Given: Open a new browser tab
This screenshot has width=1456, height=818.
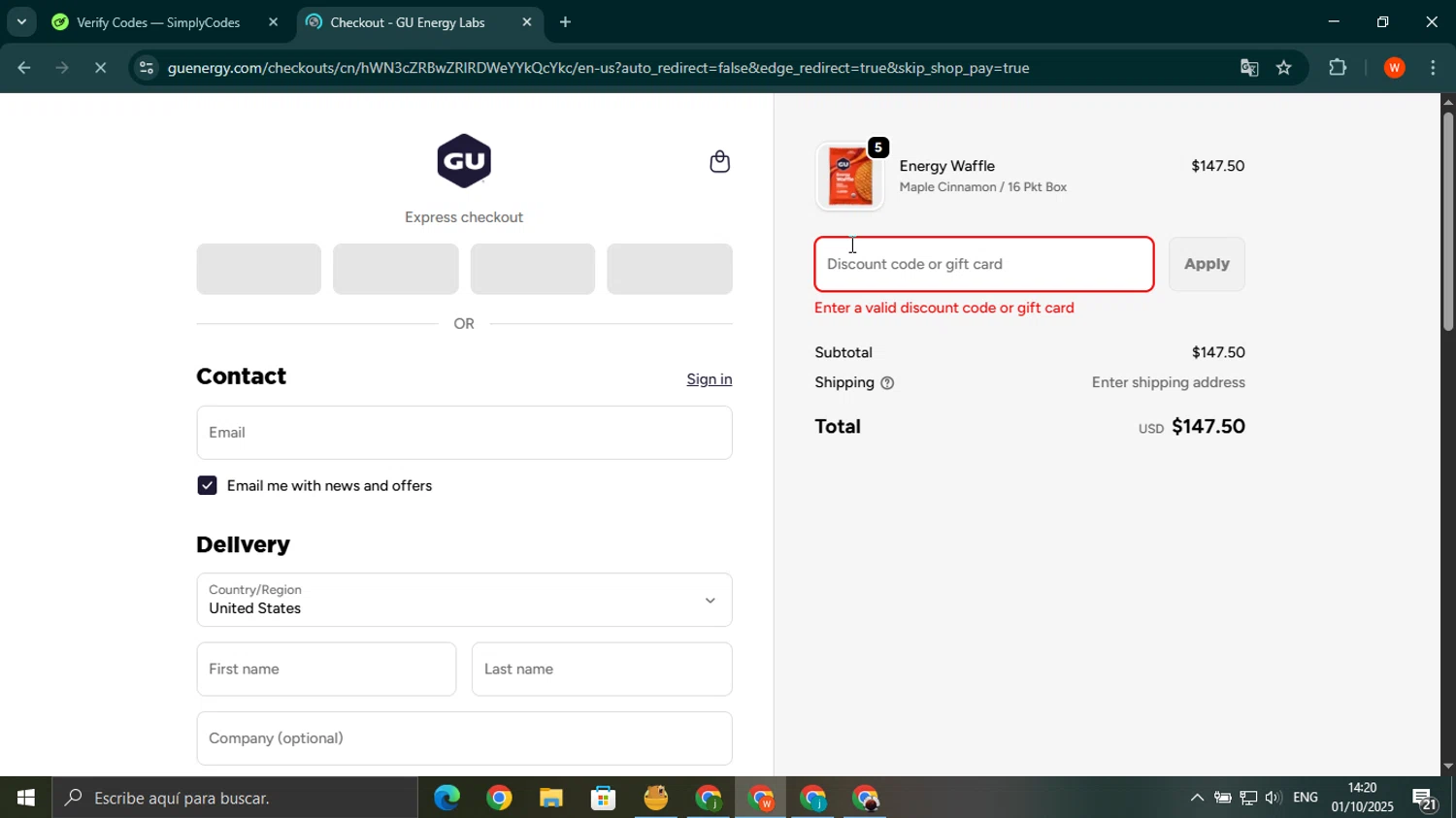Looking at the screenshot, I should click(565, 22).
